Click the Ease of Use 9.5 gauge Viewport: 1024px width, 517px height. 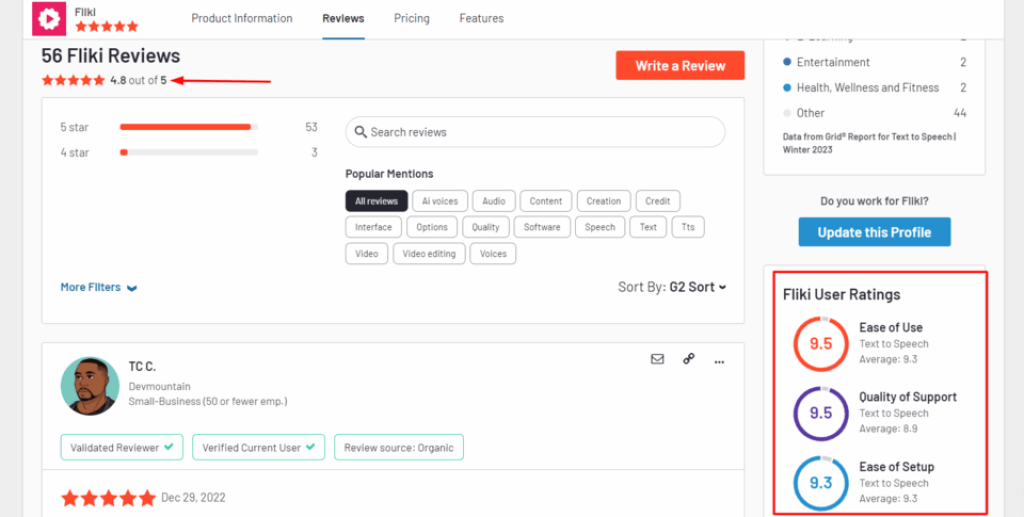tap(821, 343)
